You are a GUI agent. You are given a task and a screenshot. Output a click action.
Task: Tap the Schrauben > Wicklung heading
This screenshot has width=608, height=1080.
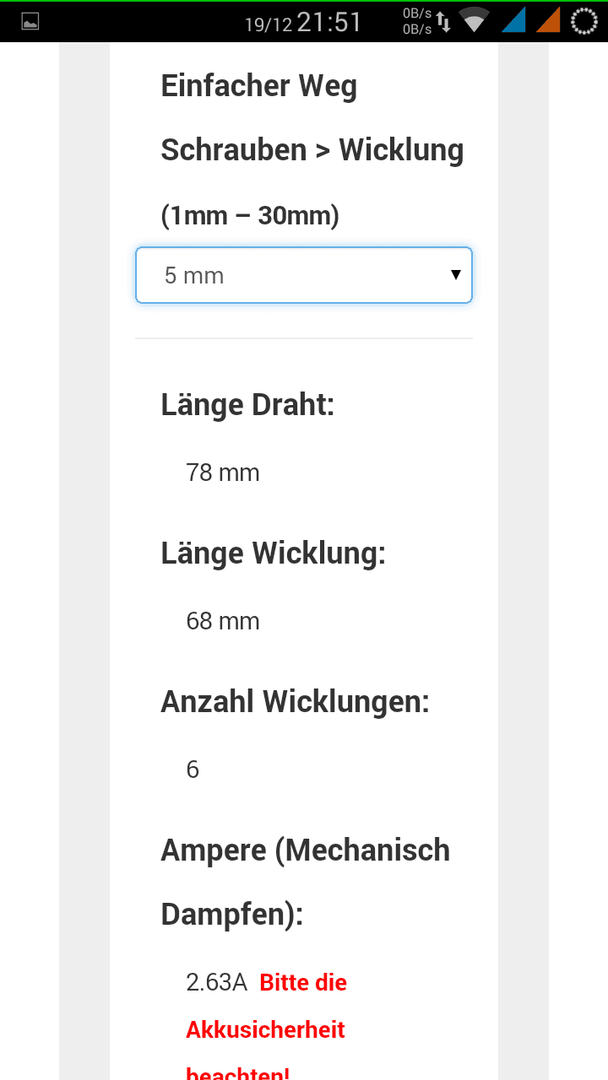[x=312, y=150]
